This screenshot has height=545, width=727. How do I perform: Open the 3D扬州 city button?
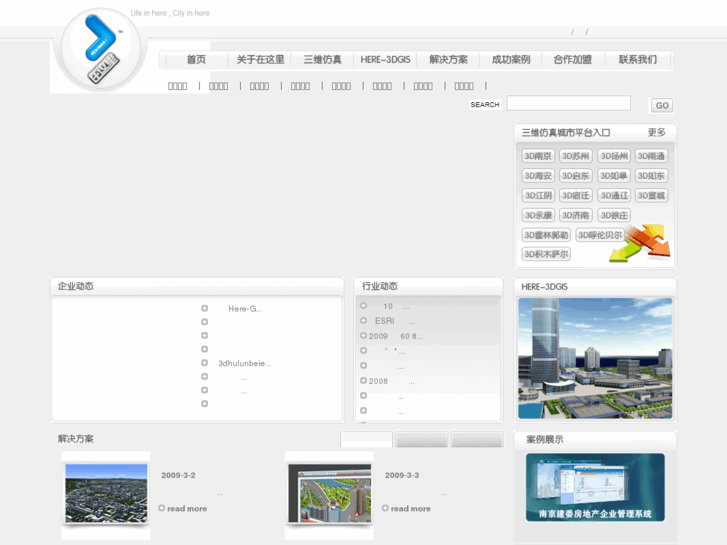(614, 156)
